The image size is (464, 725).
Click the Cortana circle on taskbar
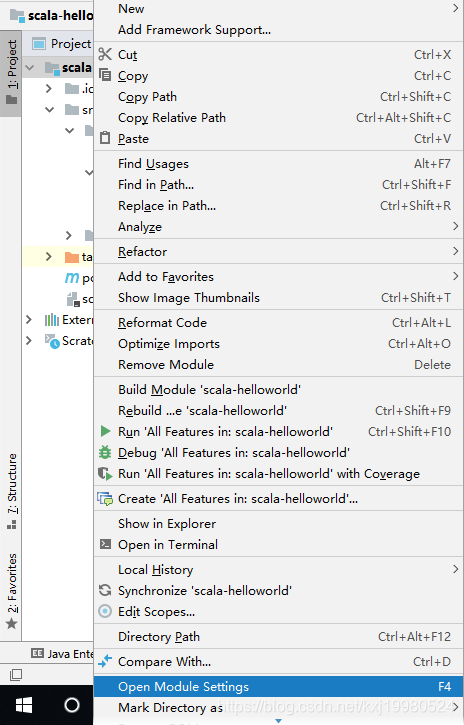click(x=72, y=705)
